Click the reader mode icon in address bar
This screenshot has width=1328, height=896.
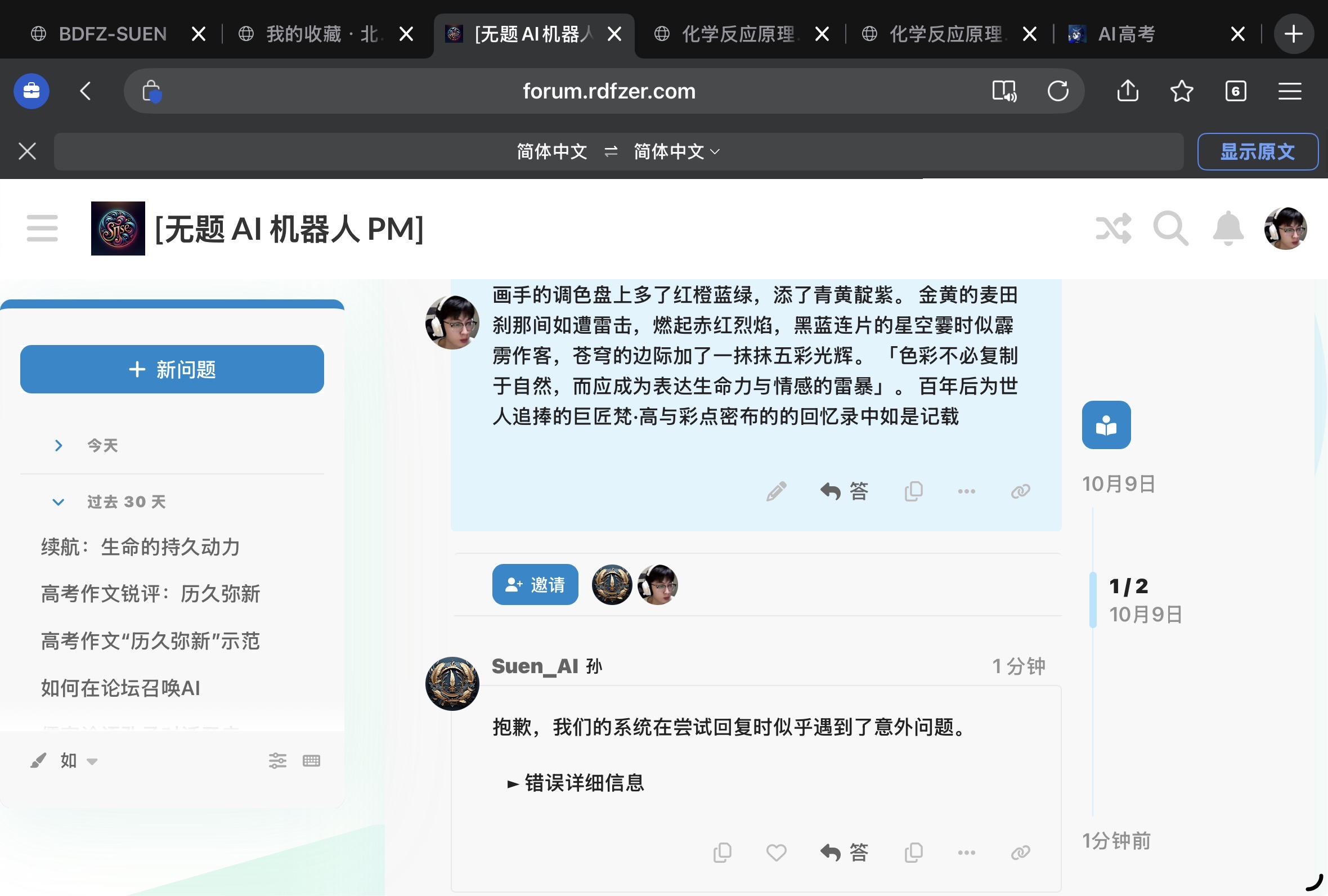[x=1004, y=91]
